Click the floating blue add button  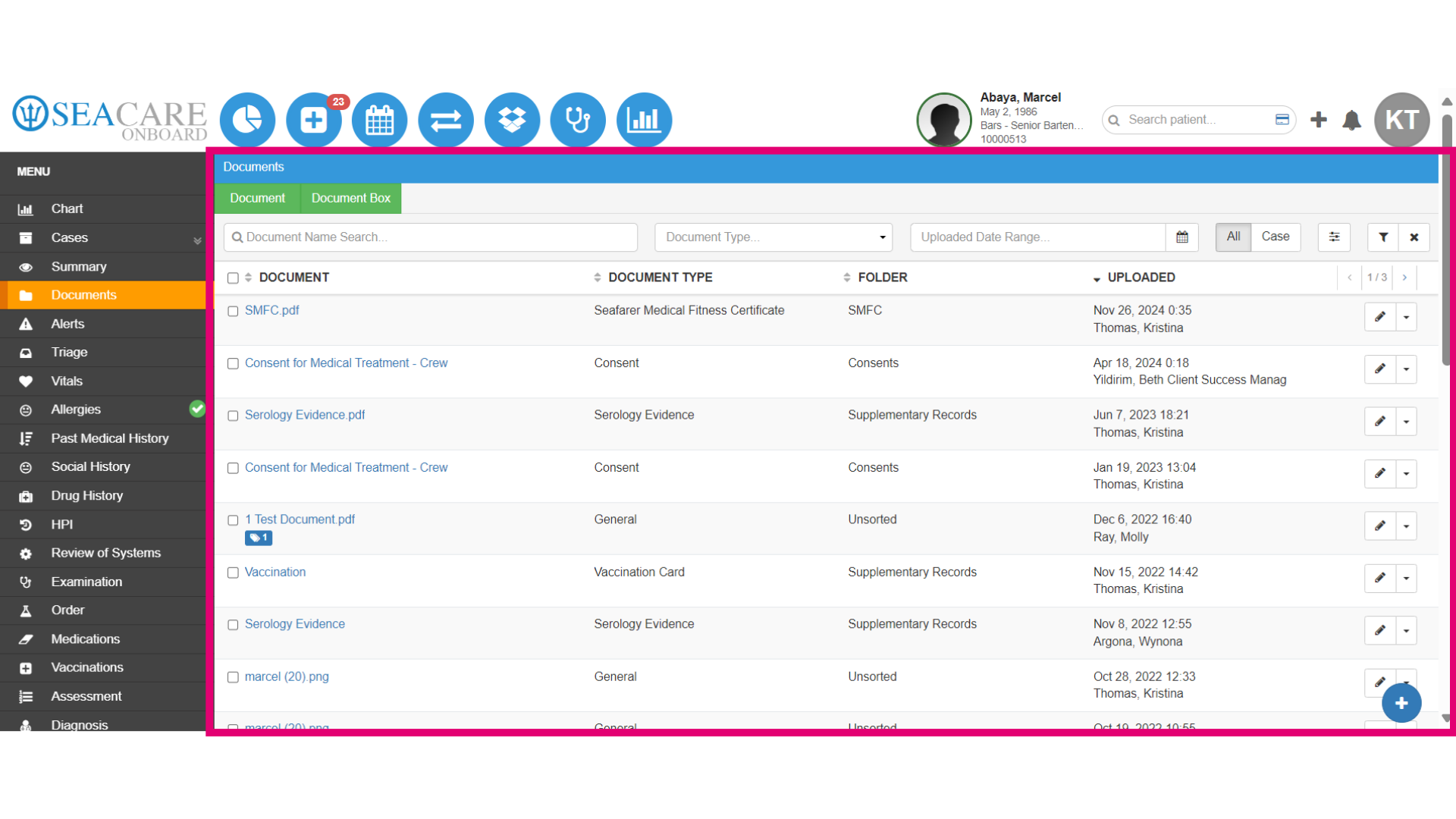pyautogui.click(x=1401, y=703)
